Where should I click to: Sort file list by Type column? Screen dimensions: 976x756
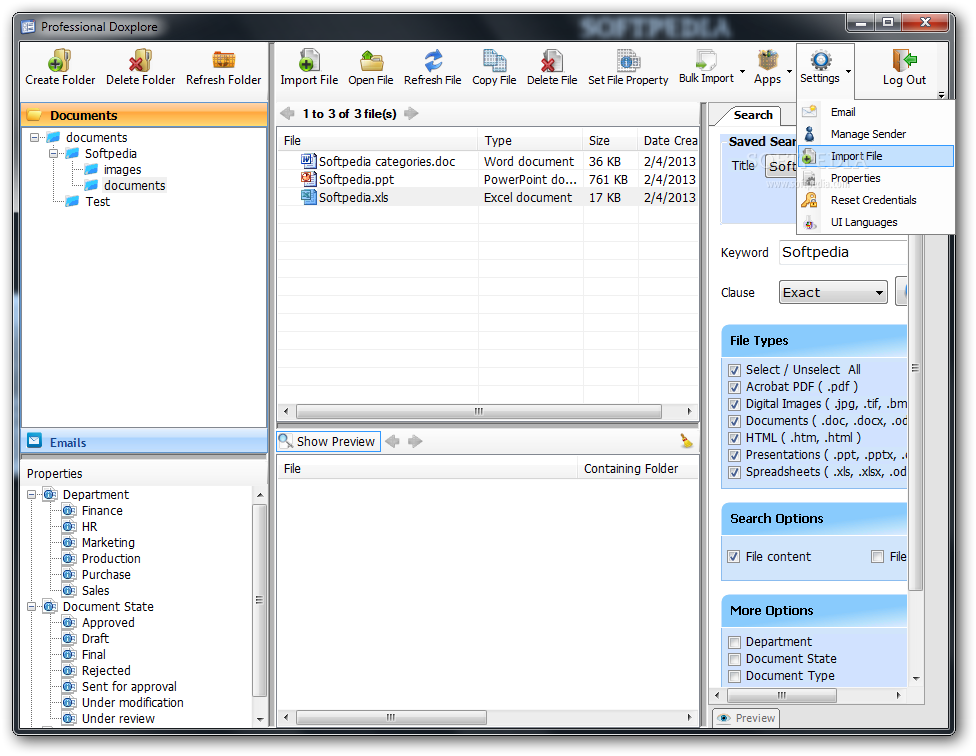tap(530, 141)
